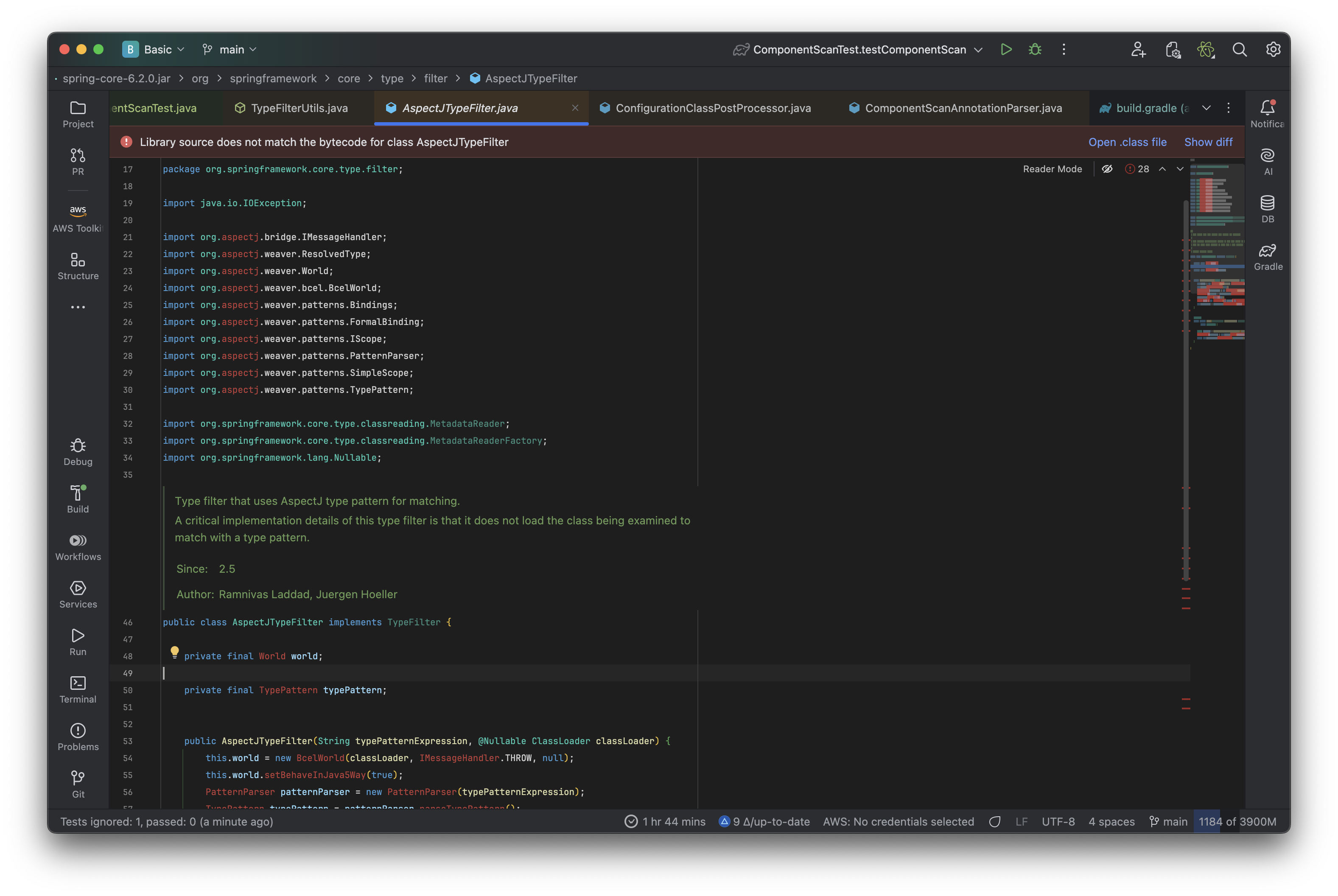Switch to the ConfigurationClassPostProcessor.java tab

coord(712,108)
